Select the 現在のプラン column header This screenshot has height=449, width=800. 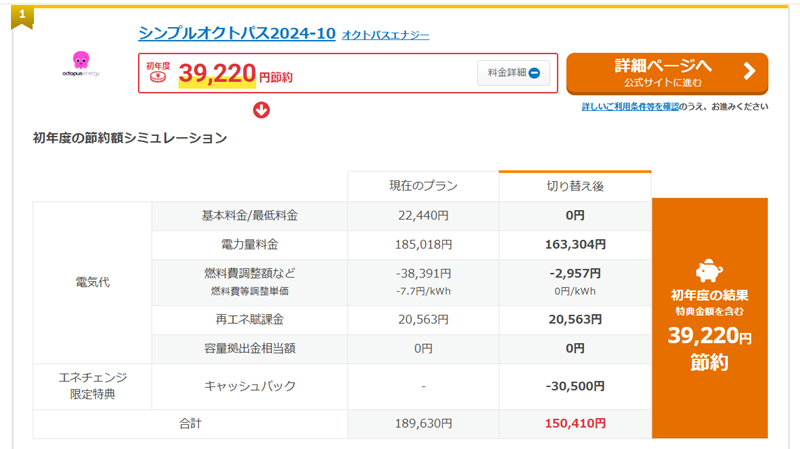coord(423,186)
